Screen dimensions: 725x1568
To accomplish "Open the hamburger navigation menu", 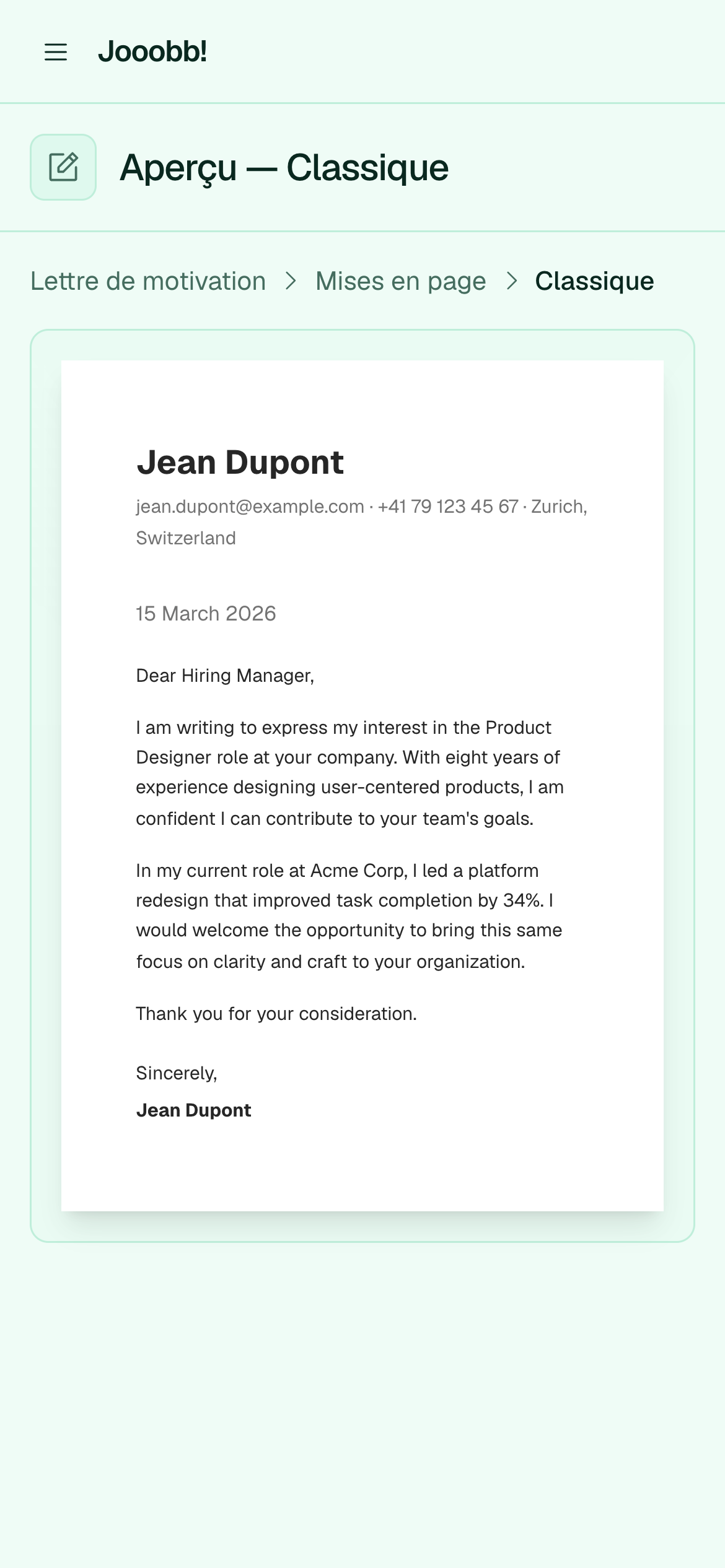I will point(56,52).
